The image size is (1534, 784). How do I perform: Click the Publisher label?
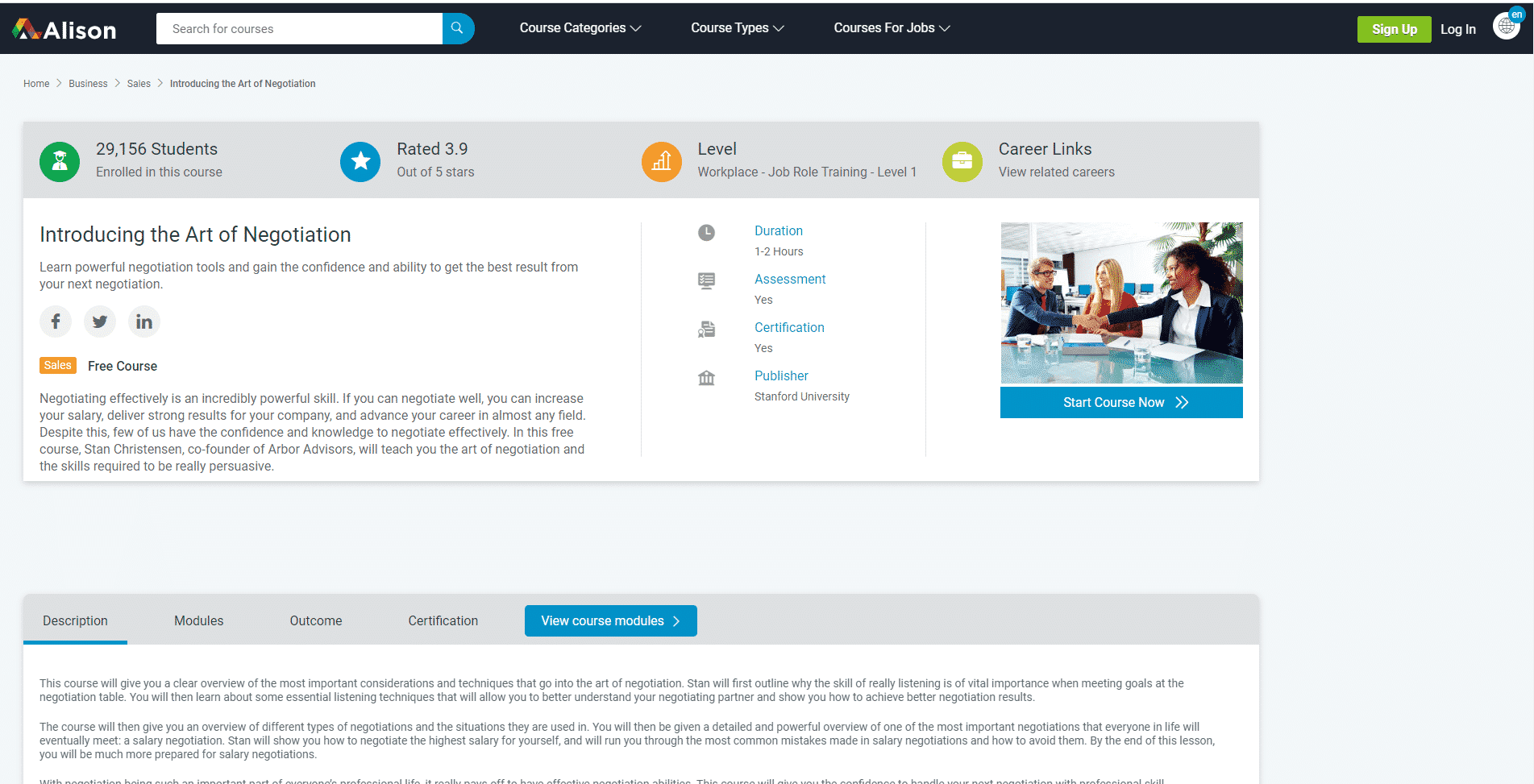click(781, 375)
